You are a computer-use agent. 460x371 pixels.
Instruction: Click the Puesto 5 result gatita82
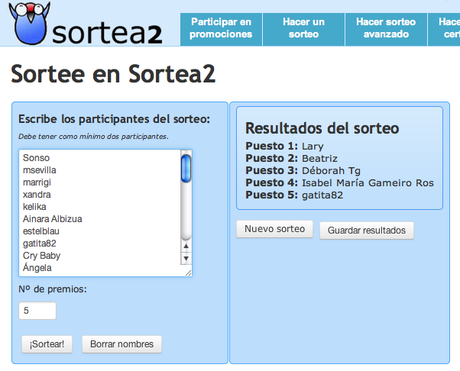(322, 195)
